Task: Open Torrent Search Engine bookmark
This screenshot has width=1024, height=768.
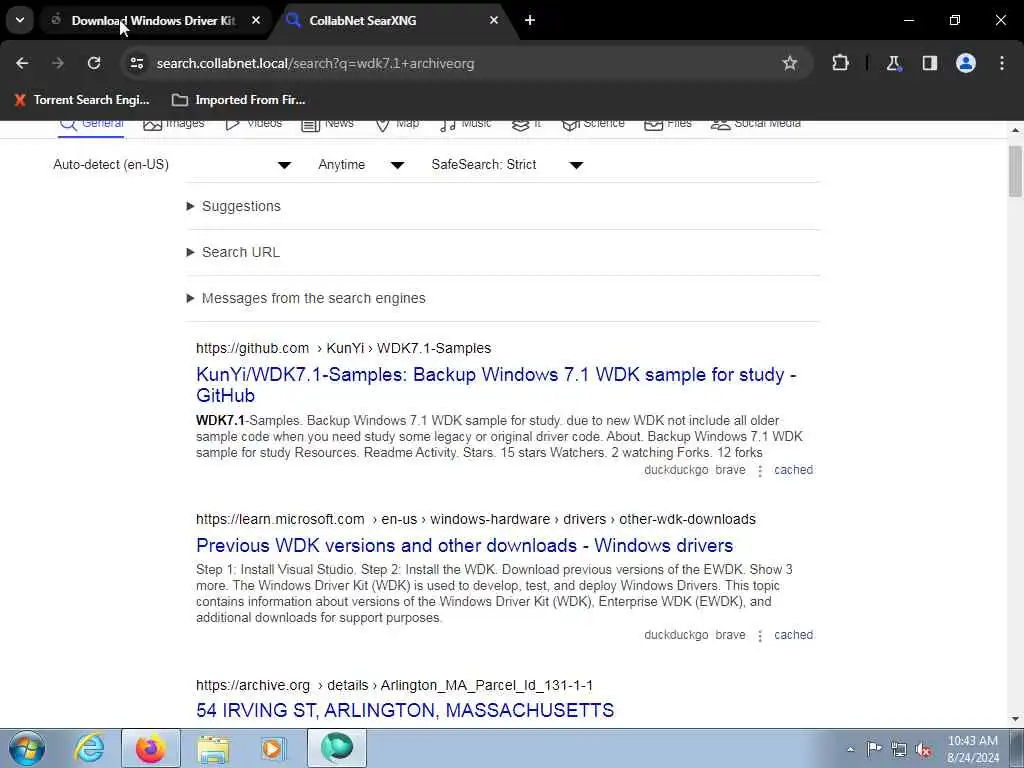Action: [82, 100]
